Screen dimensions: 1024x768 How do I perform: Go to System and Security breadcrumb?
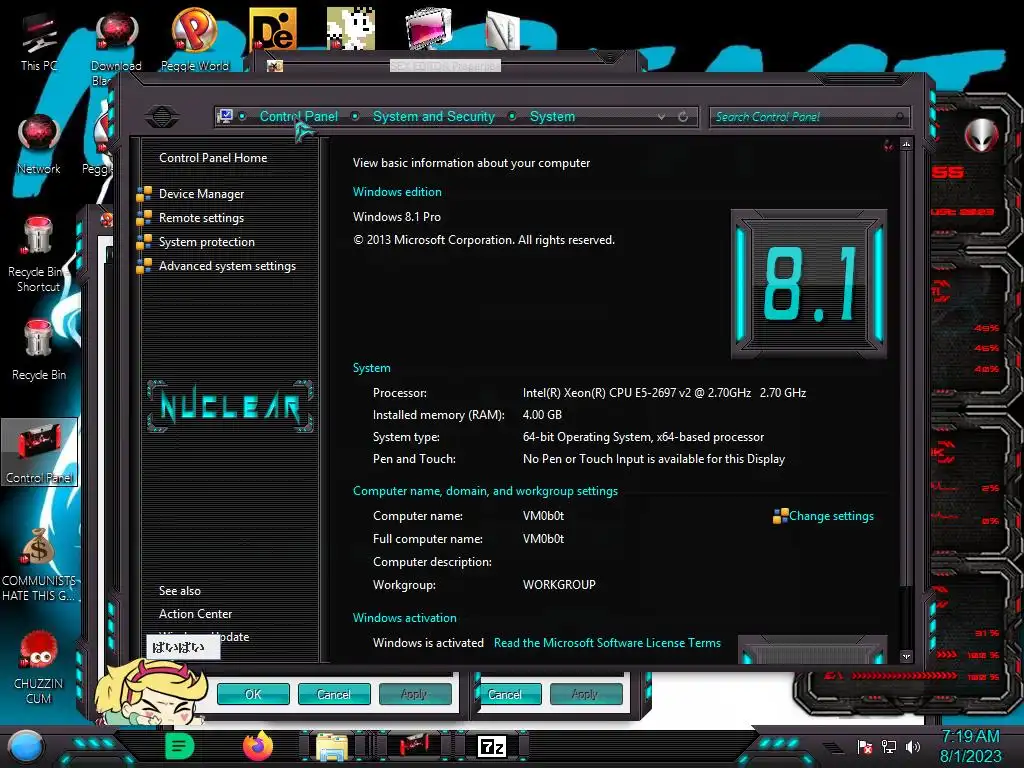click(x=434, y=116)
